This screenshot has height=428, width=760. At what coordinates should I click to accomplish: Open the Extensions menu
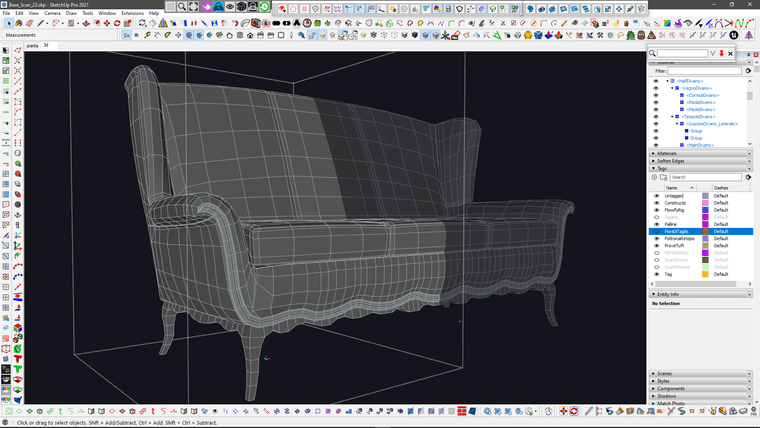132,13
